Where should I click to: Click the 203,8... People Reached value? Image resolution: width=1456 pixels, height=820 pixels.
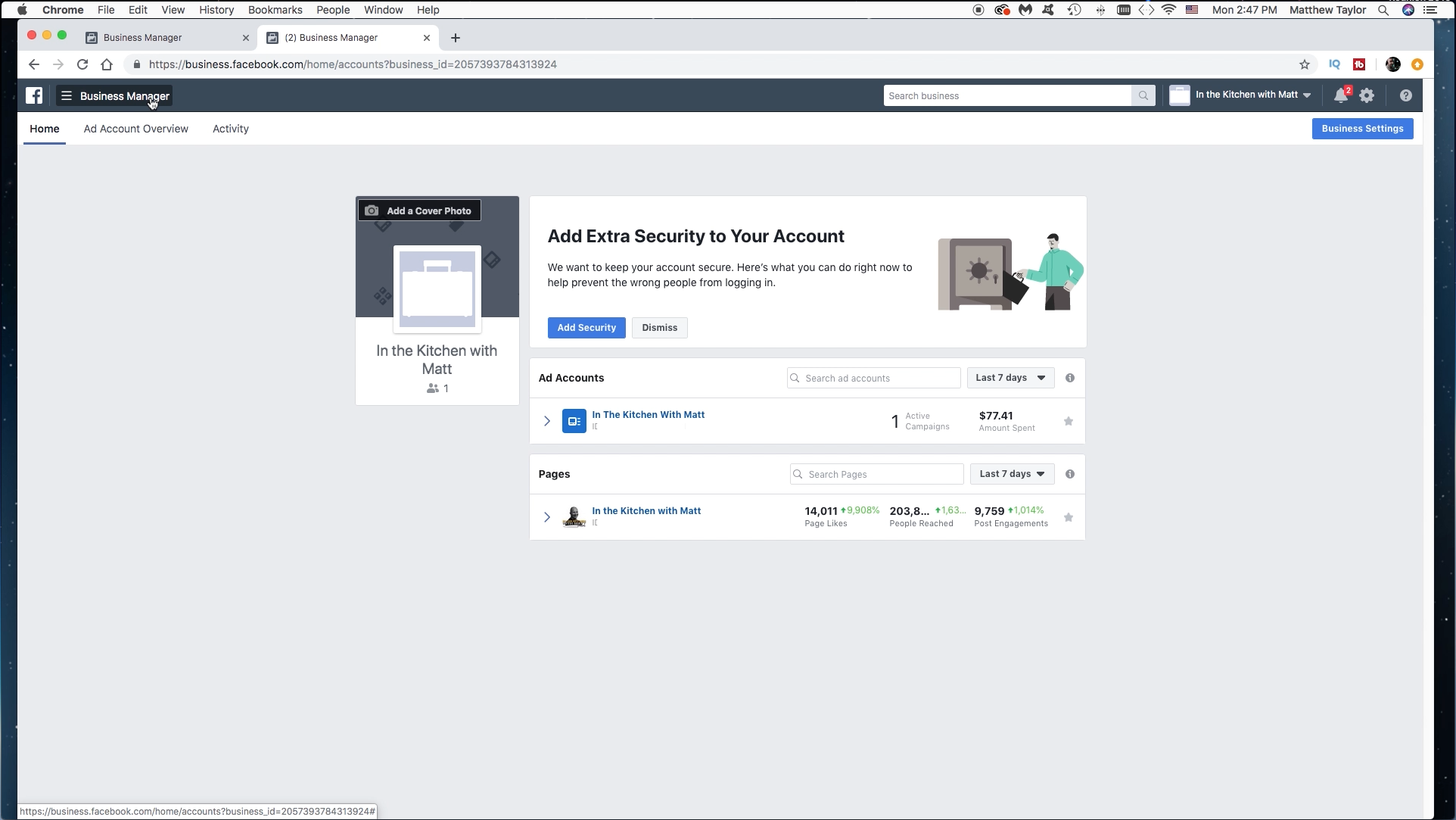click(x=910, y=511)
